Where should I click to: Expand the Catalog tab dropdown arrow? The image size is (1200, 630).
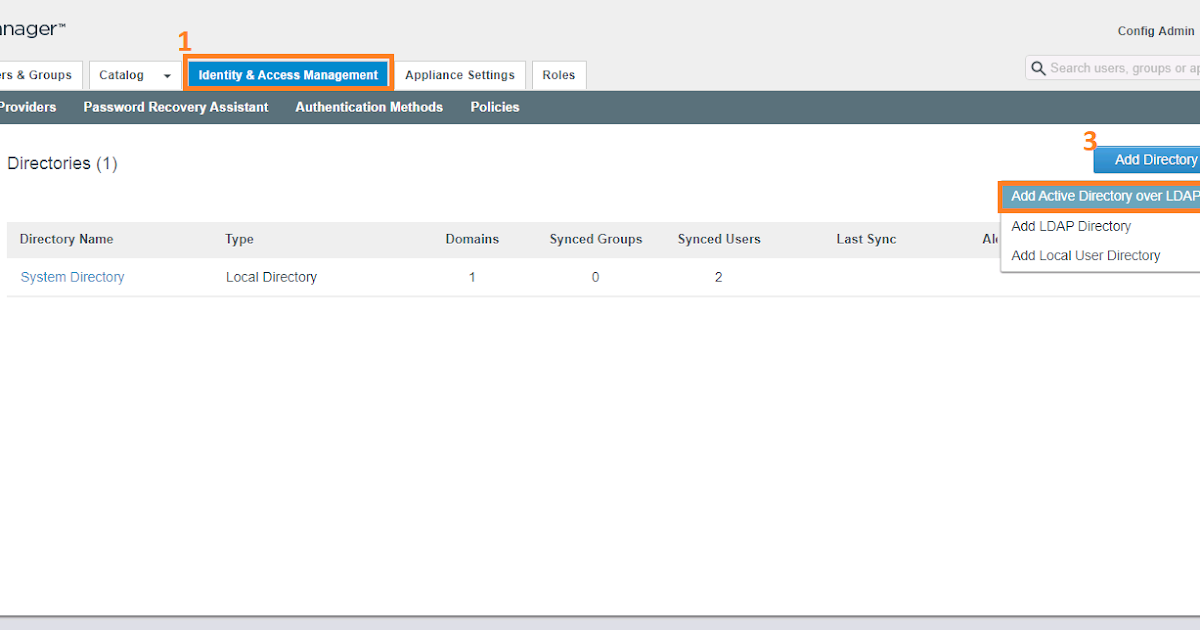(165, 74)
